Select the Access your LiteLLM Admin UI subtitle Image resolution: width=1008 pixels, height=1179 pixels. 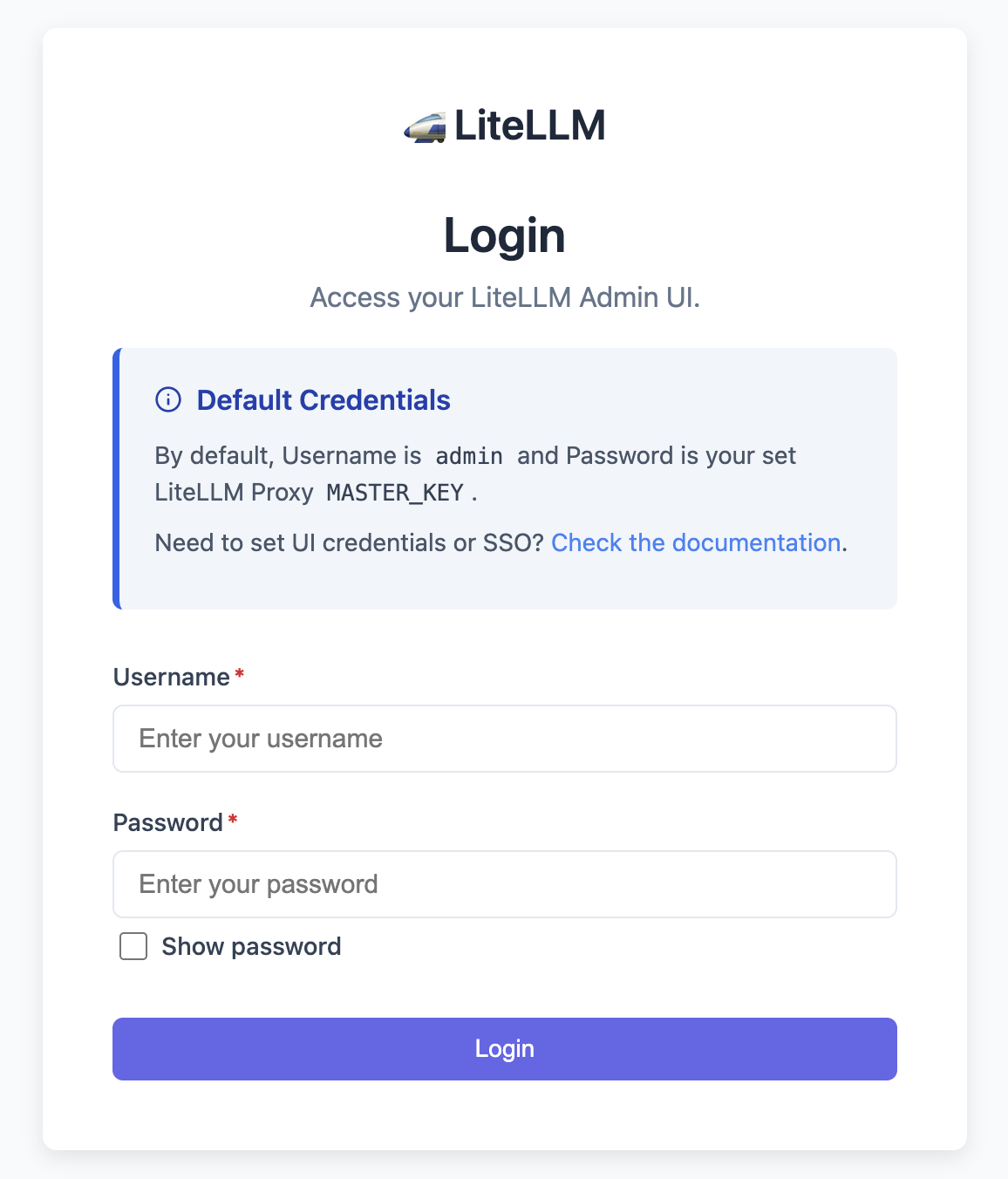pos(504,297)
